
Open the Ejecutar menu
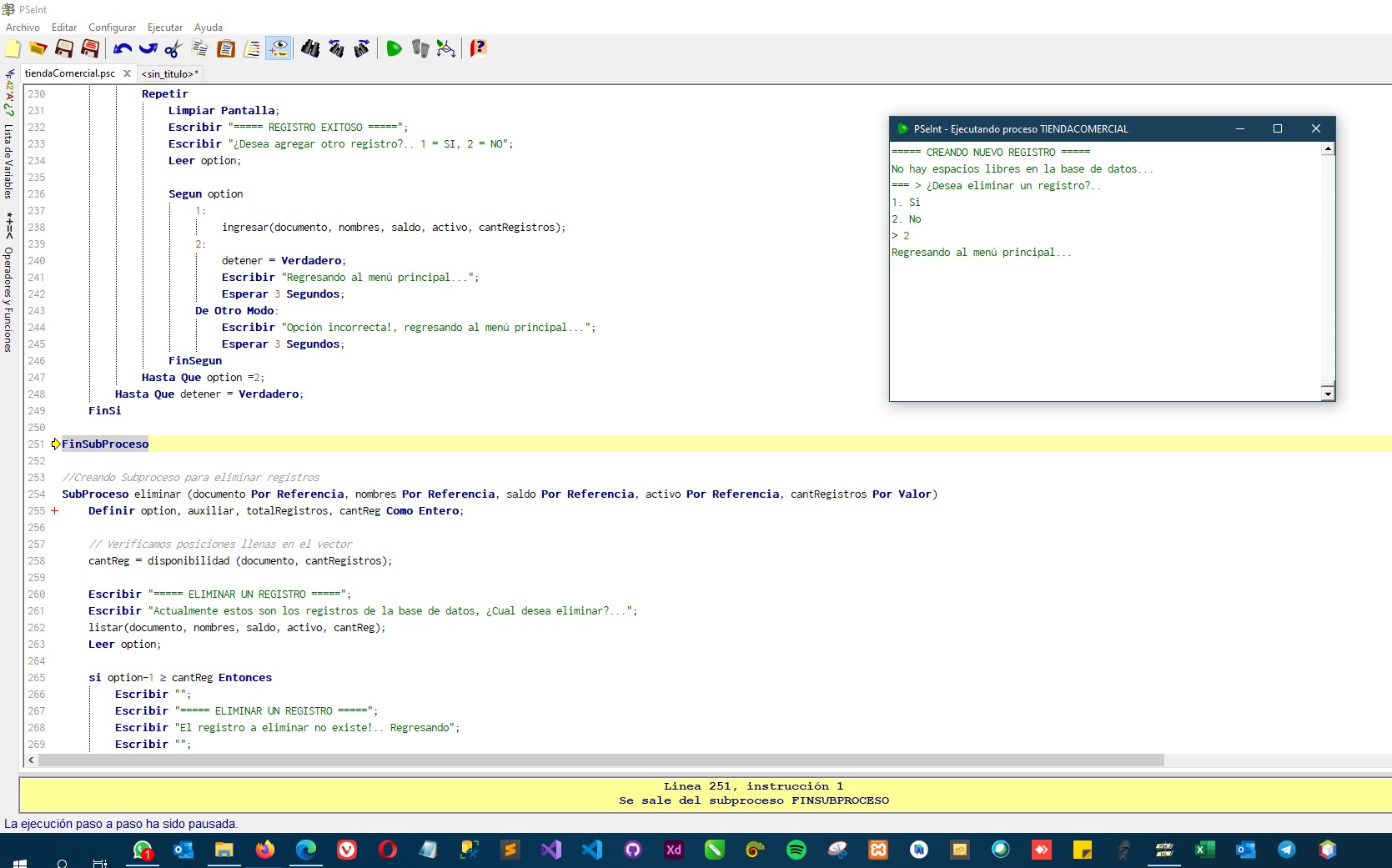point(165,27)
